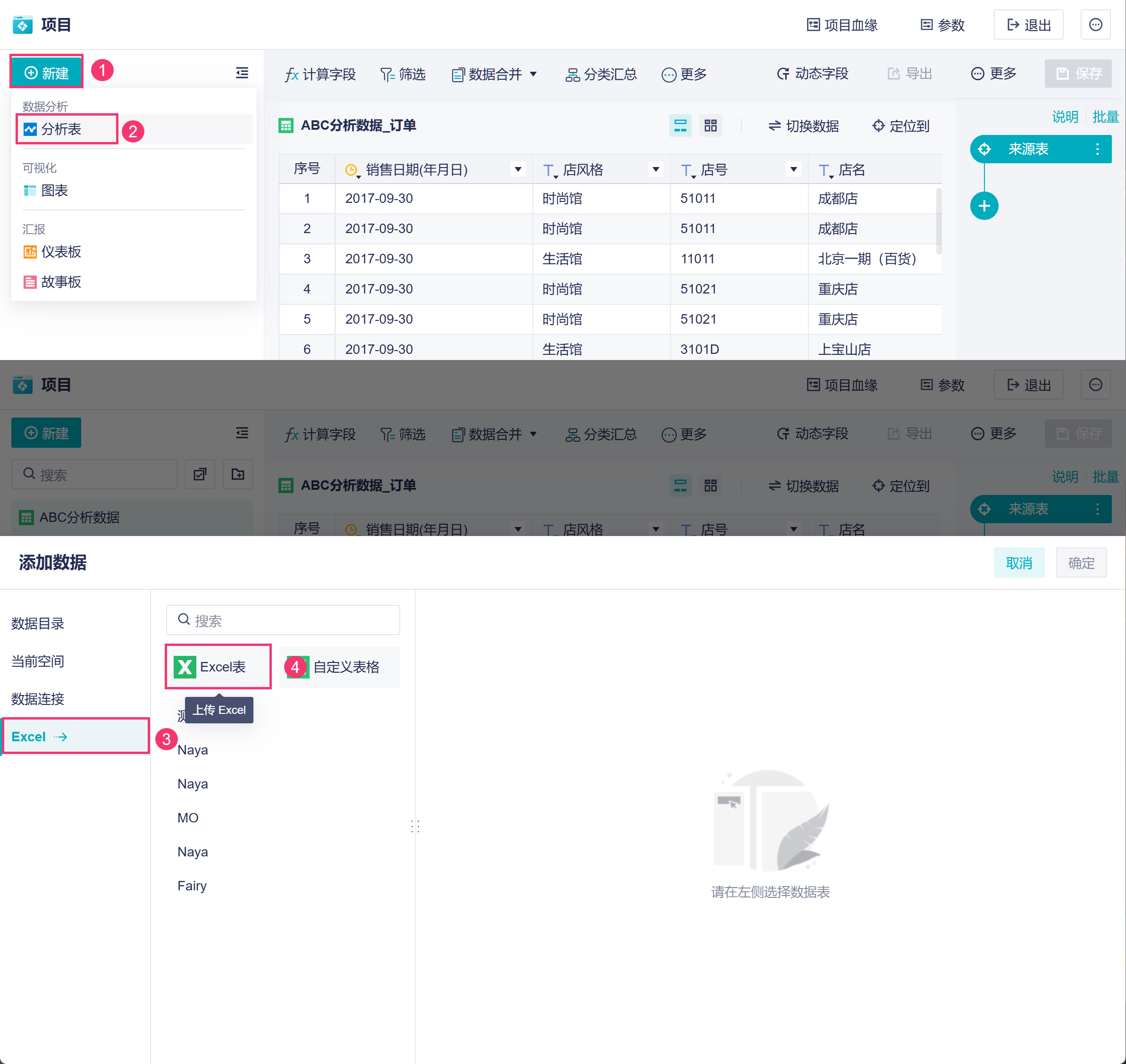
Task: Open the 销售日期 column dropdown arrow
Action: (517, 169)
